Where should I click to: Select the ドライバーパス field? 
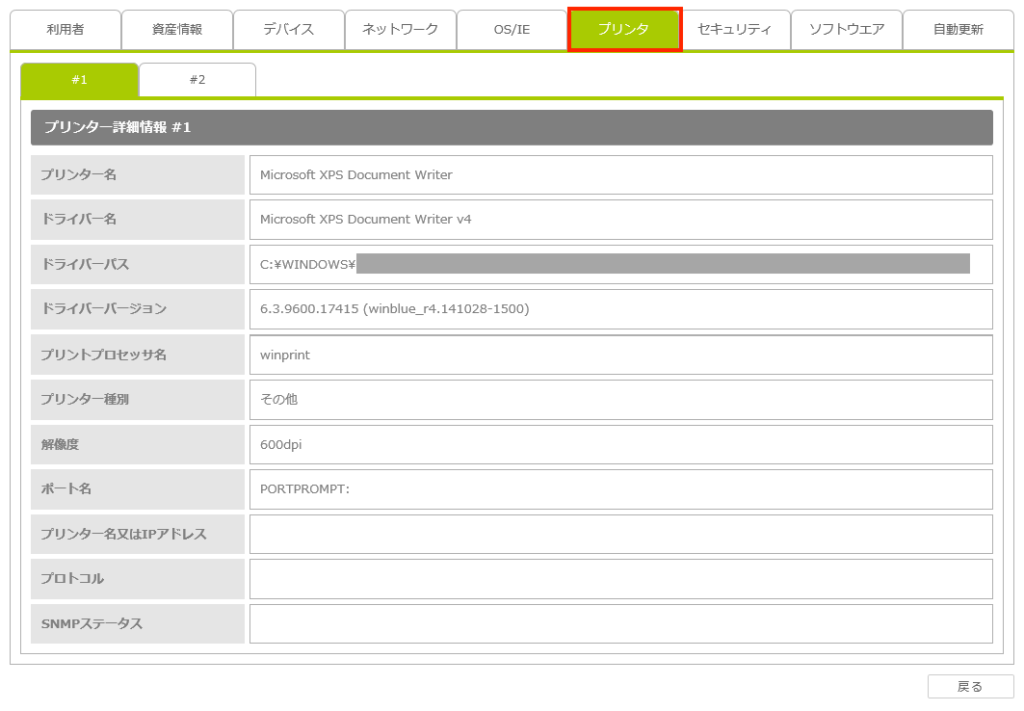click(620, 264)
